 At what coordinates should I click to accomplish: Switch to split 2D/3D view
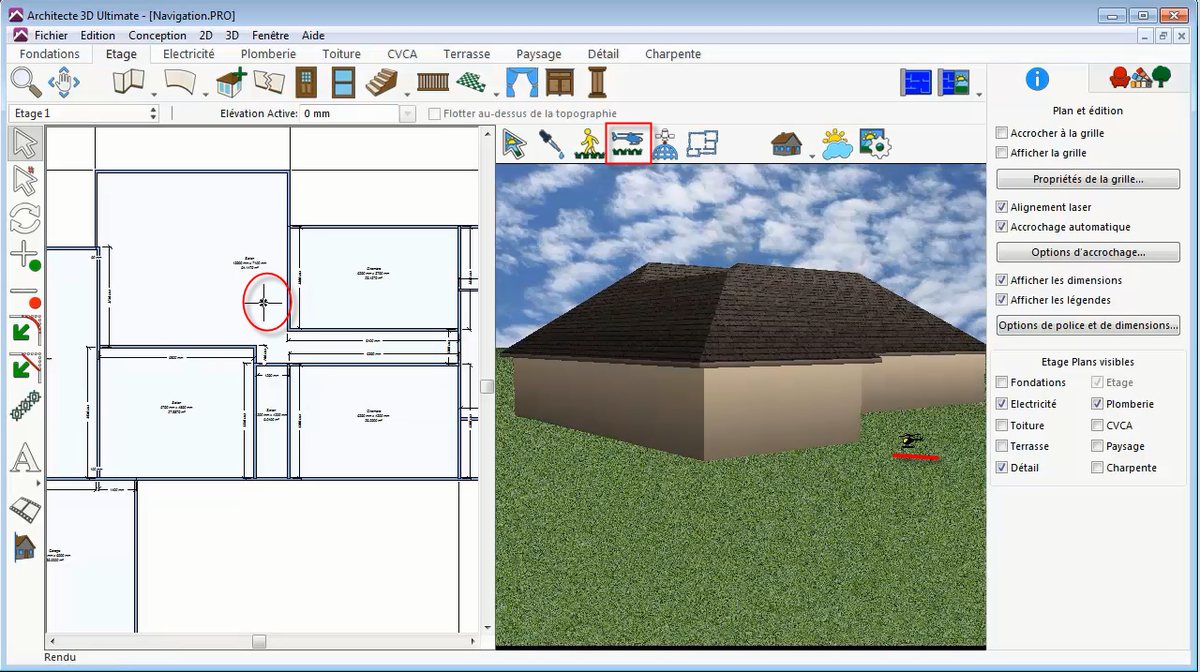(954, 82)
